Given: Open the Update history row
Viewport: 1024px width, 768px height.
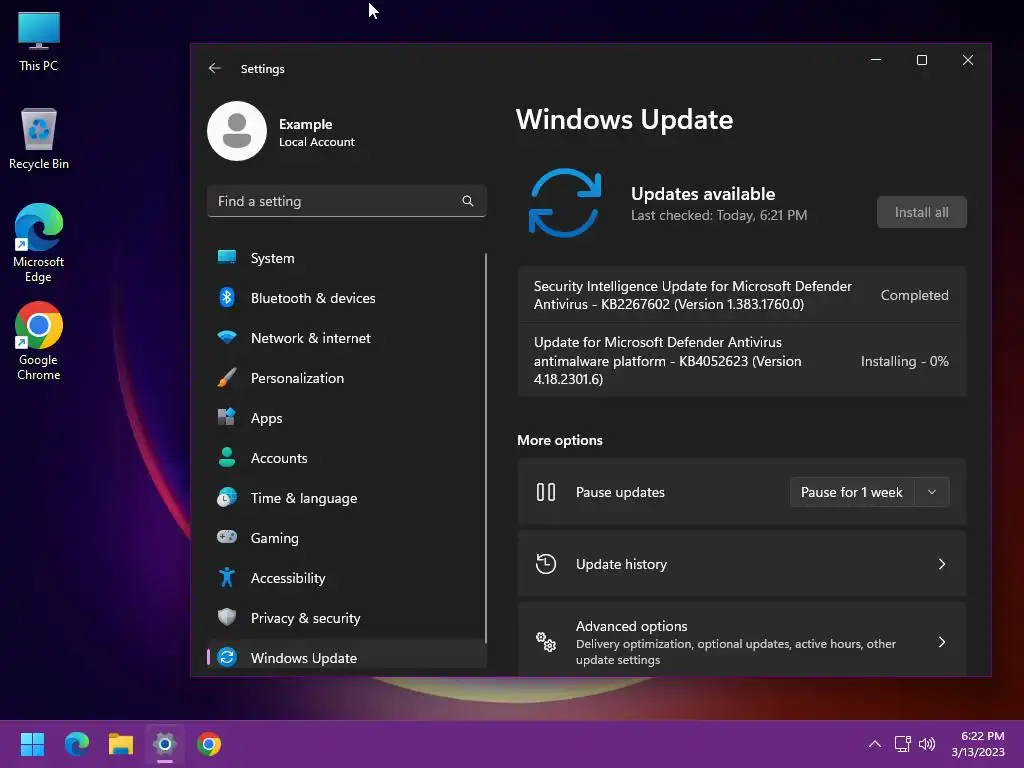Looking at the screenshot, I should tap(741, 564).
